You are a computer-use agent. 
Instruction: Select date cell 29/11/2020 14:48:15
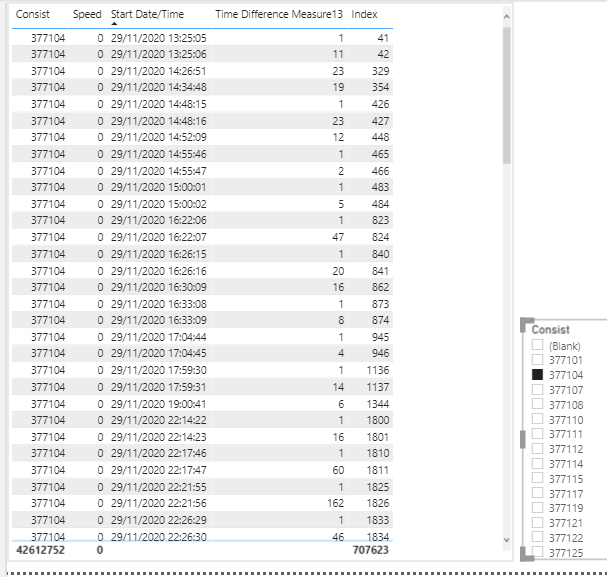click(159, 104)
